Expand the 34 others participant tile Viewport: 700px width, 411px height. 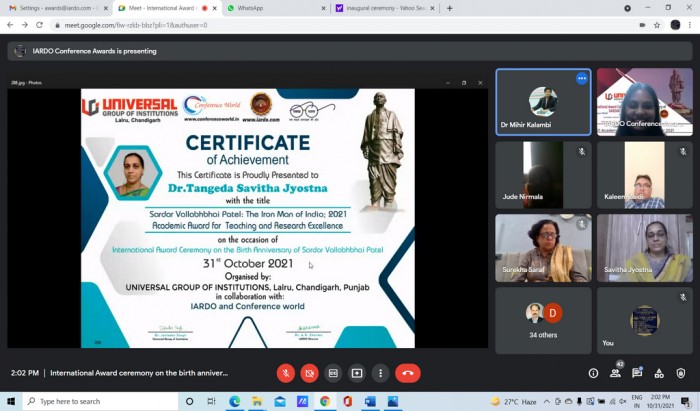543,320
